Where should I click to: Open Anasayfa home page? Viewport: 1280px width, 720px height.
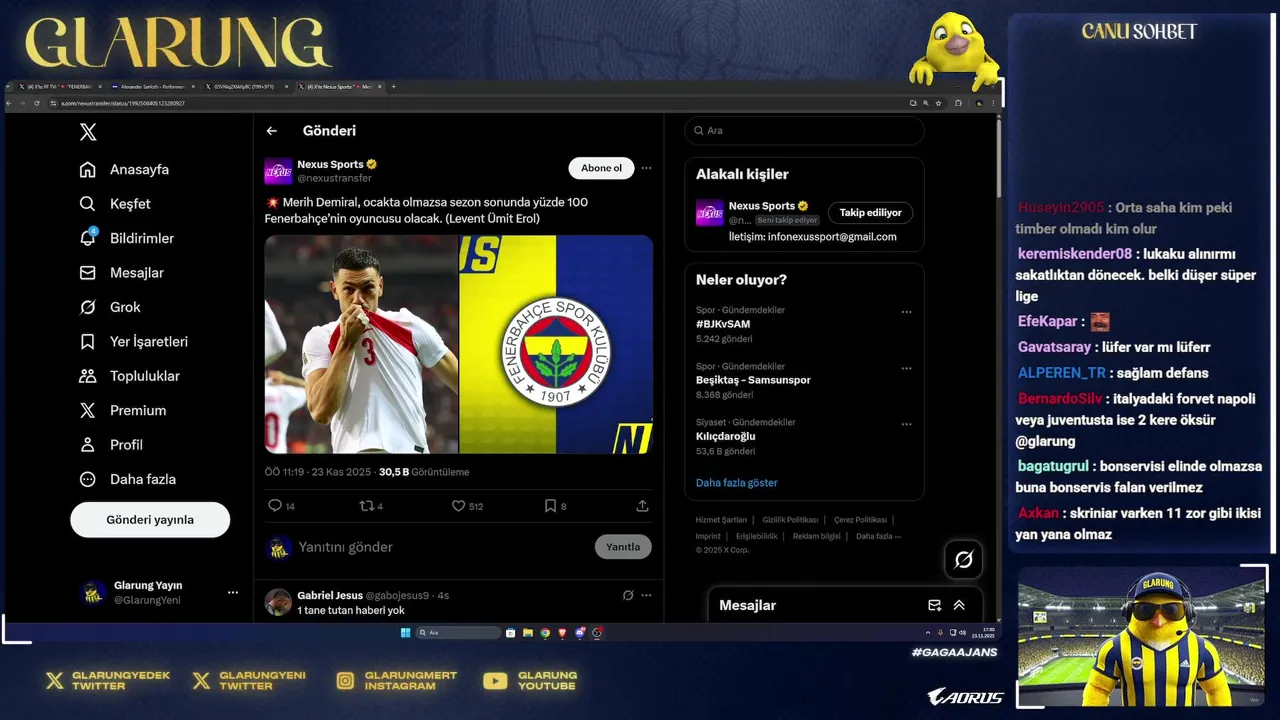click(x=125, y=170)
